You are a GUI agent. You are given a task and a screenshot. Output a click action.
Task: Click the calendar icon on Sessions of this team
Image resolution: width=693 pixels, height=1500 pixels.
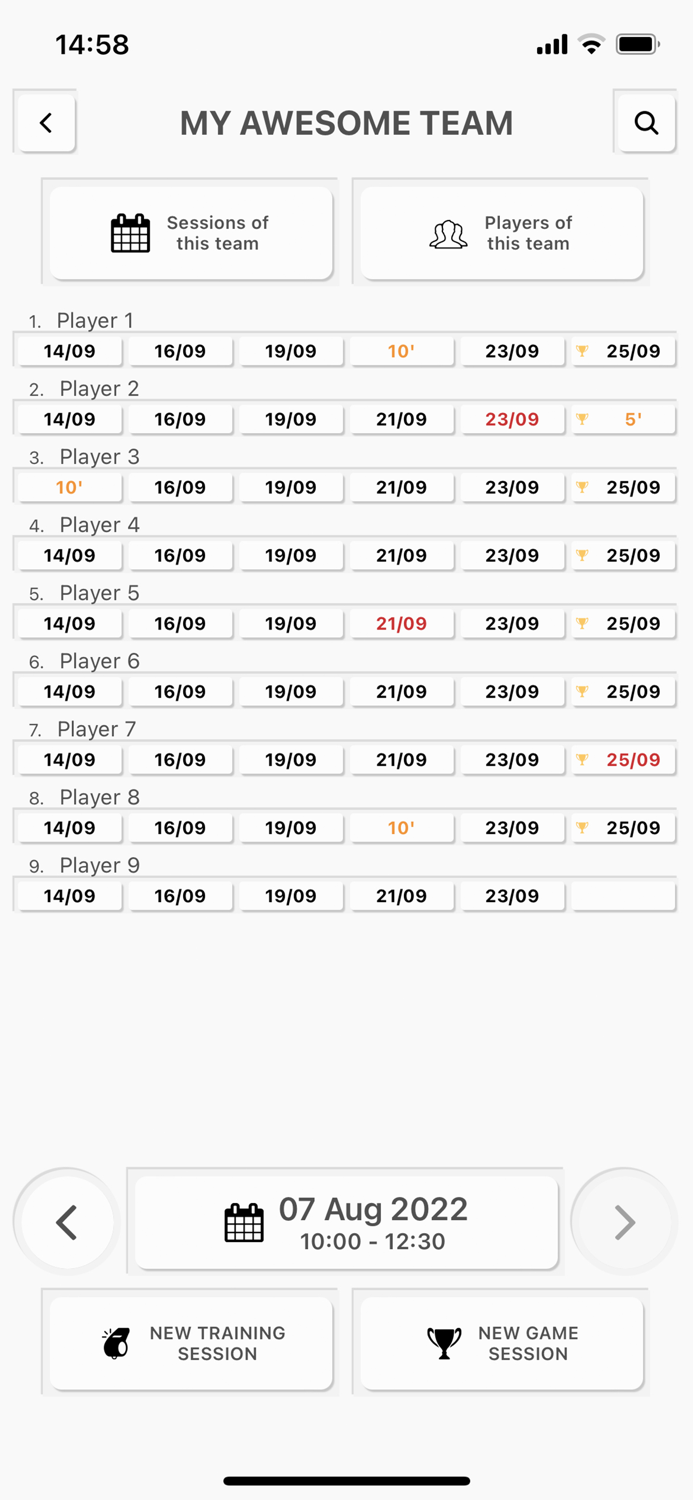130,232
